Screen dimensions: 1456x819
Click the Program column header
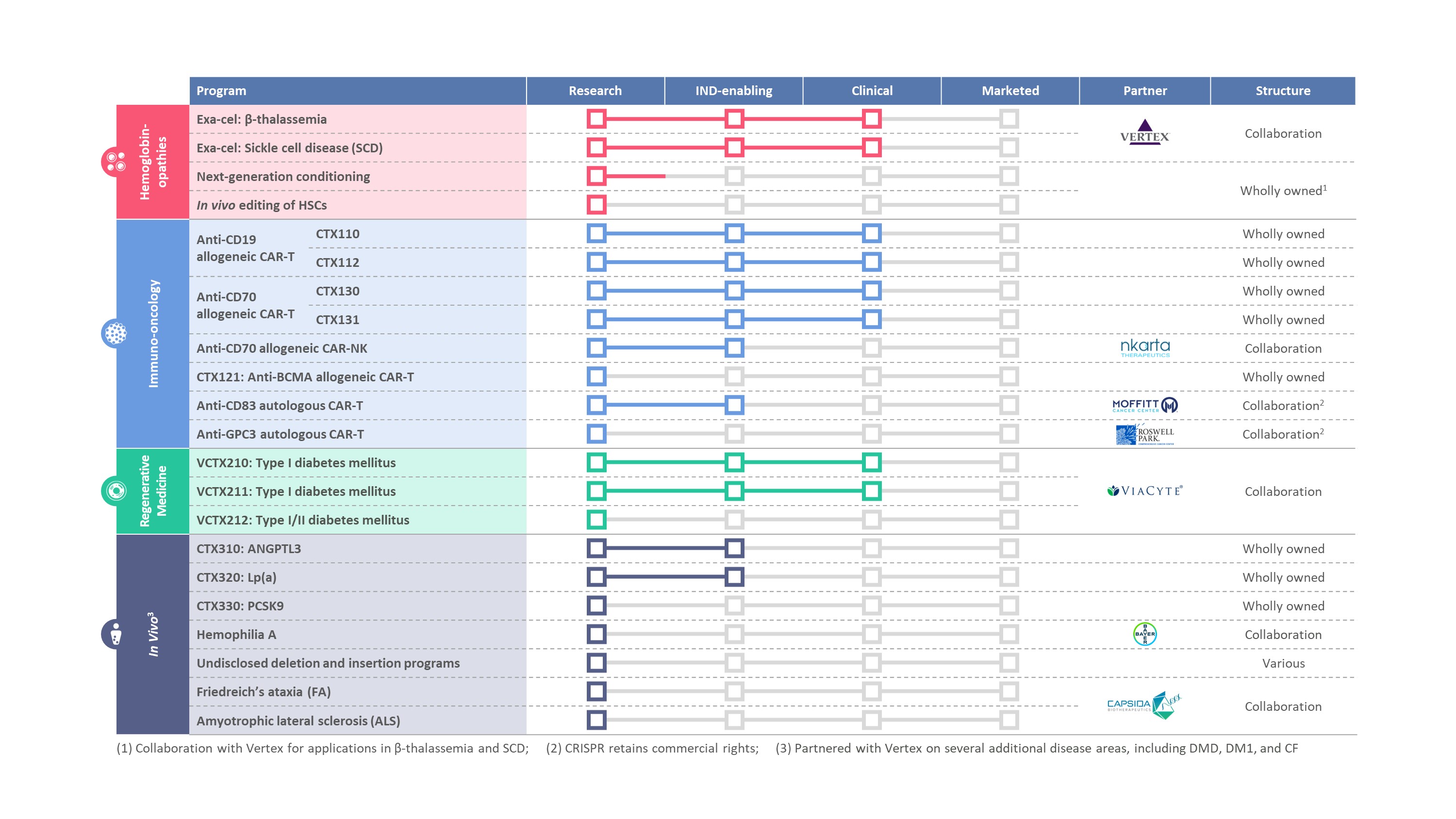tap(358, 91)
